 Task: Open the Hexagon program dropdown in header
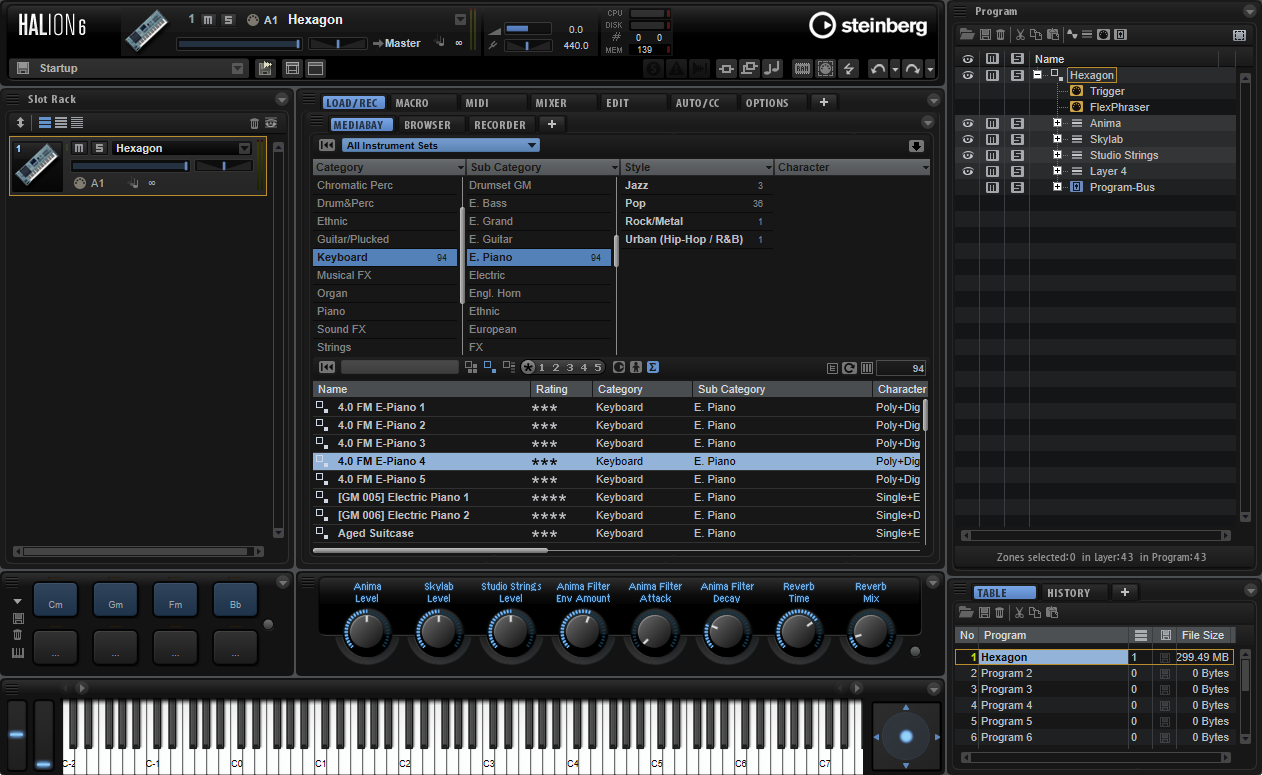pyautogui.click(x=460, y=19)
